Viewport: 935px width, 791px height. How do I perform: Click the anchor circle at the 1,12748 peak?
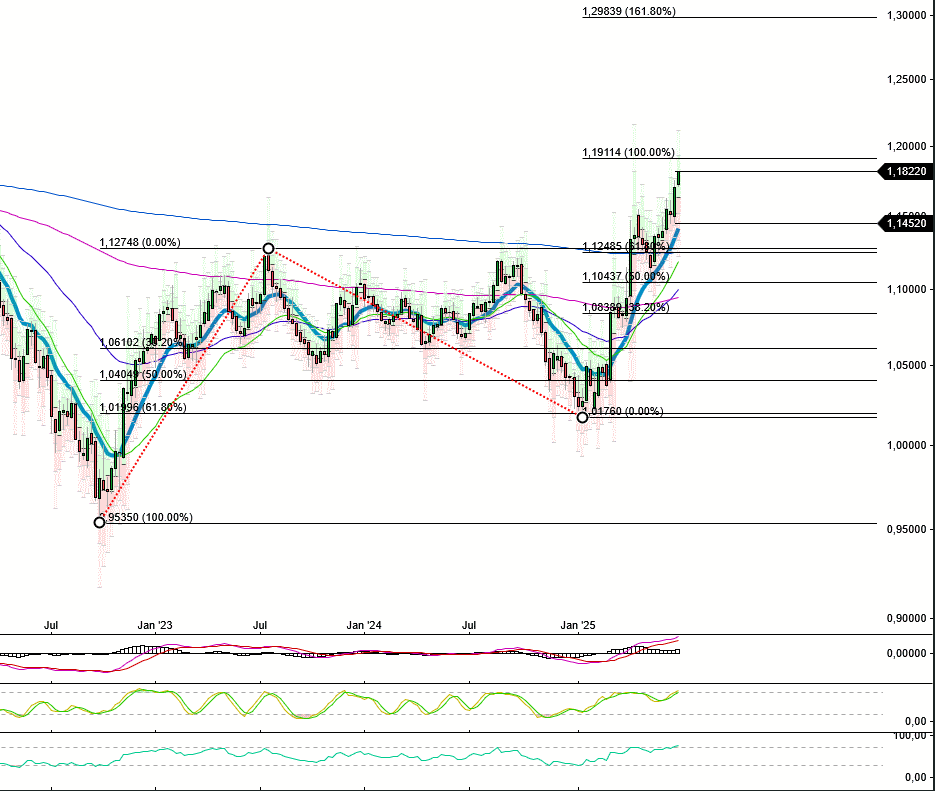click(x=268, y=246)
